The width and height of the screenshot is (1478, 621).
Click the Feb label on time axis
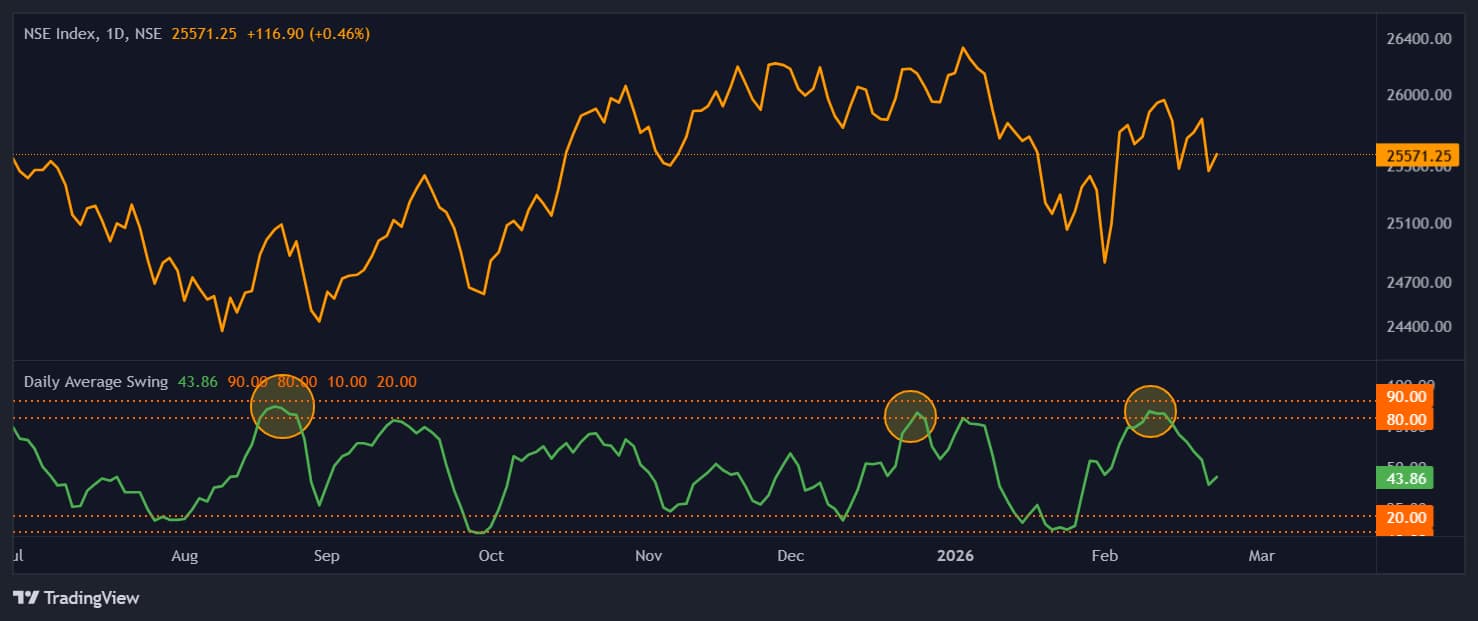[x=1103, y=556]
